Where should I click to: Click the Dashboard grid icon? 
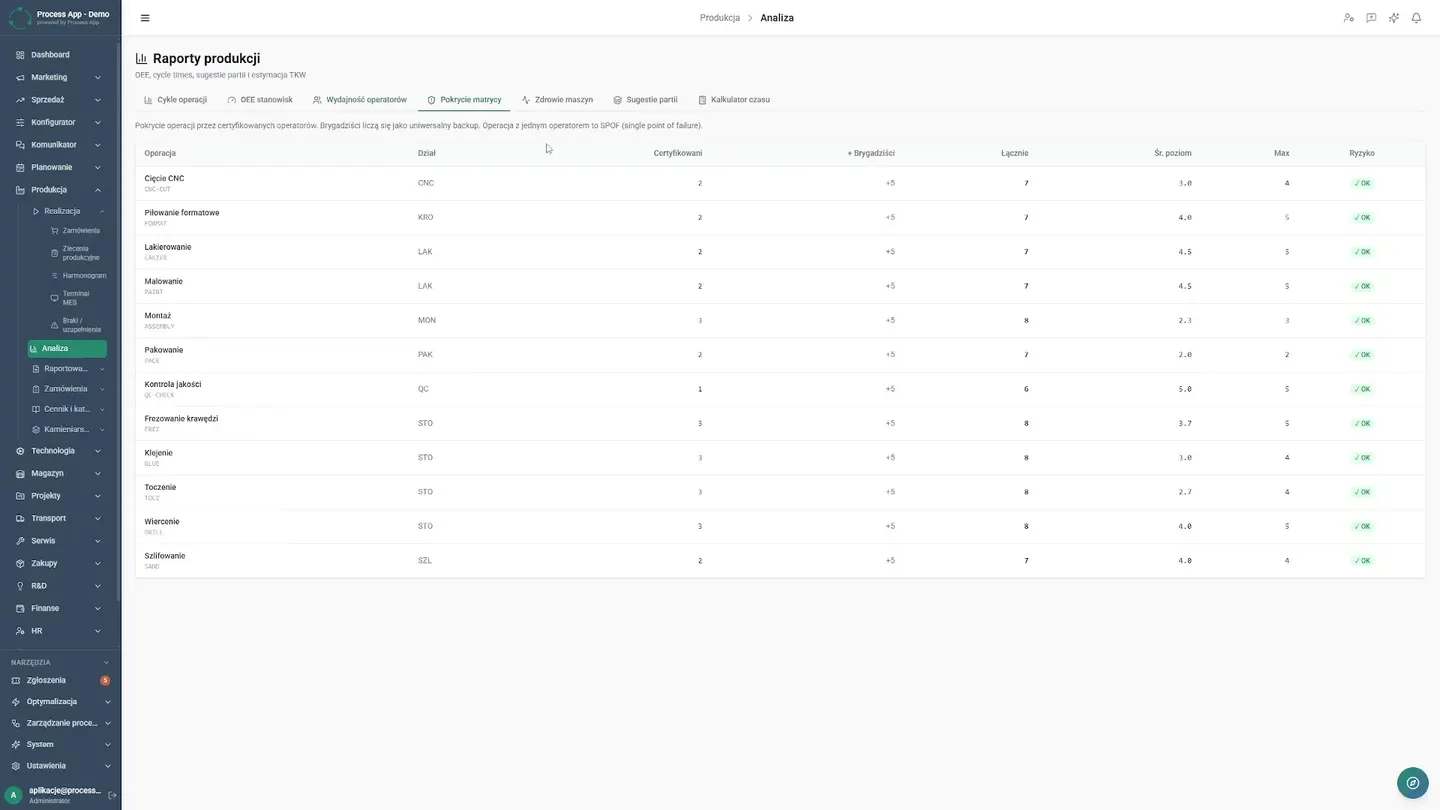(20, 55)
